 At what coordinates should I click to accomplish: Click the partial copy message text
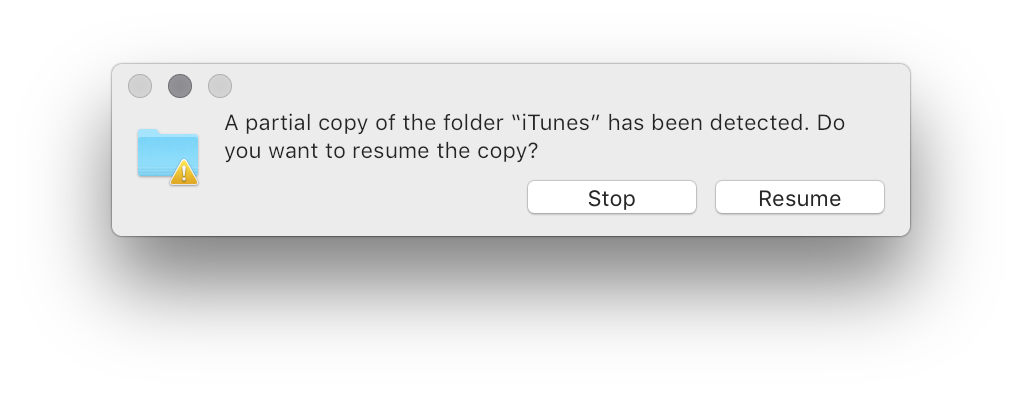(534, 137)
